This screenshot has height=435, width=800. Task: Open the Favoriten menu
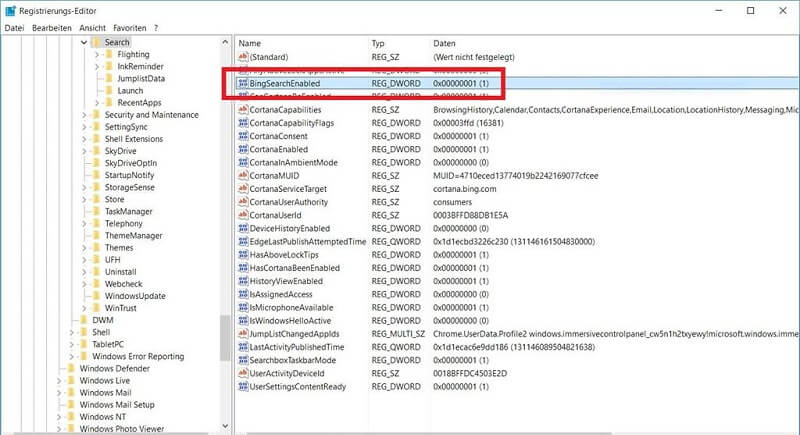point(130,28)
